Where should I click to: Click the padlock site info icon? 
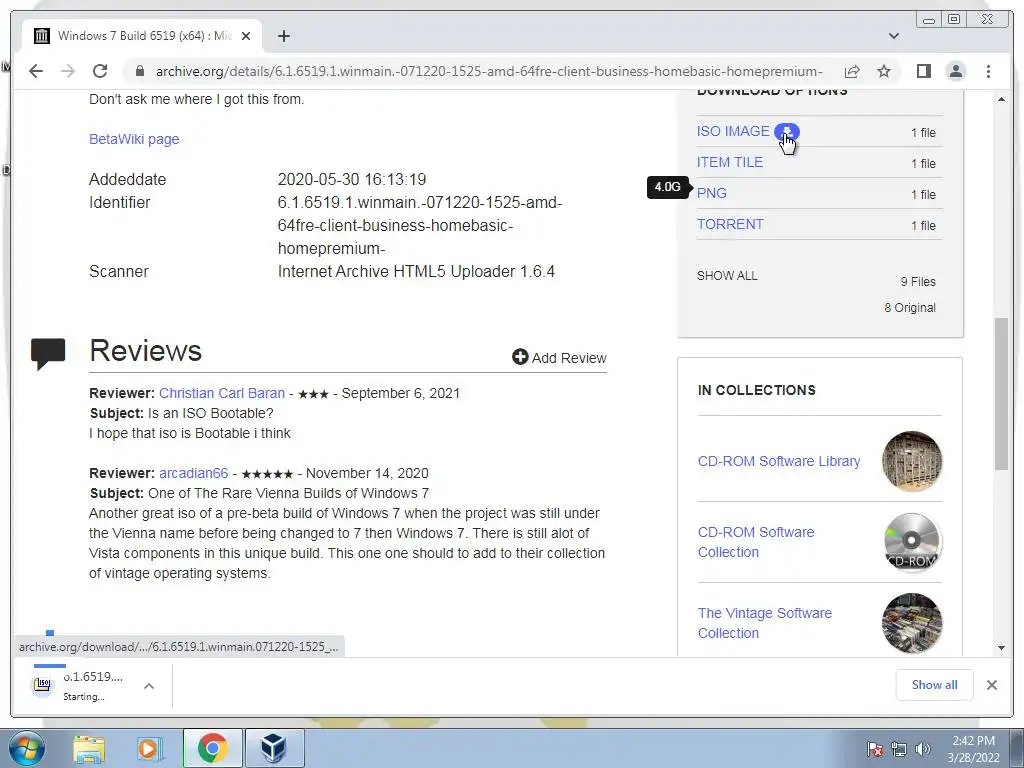tap(139, 71)
